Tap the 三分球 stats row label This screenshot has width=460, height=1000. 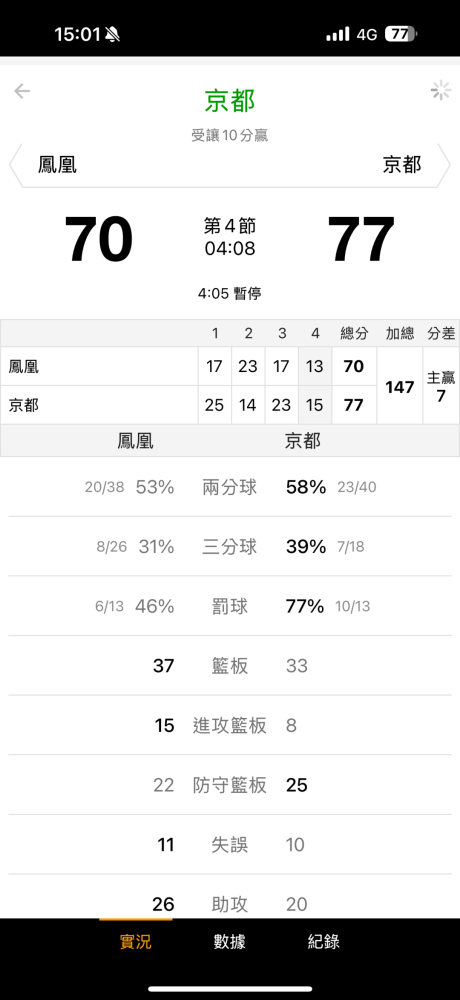click(x=230, y=547)
